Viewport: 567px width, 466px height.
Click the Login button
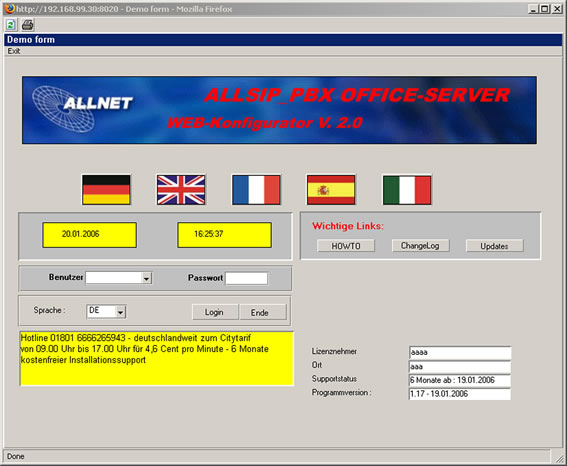[x=215, y=312]
